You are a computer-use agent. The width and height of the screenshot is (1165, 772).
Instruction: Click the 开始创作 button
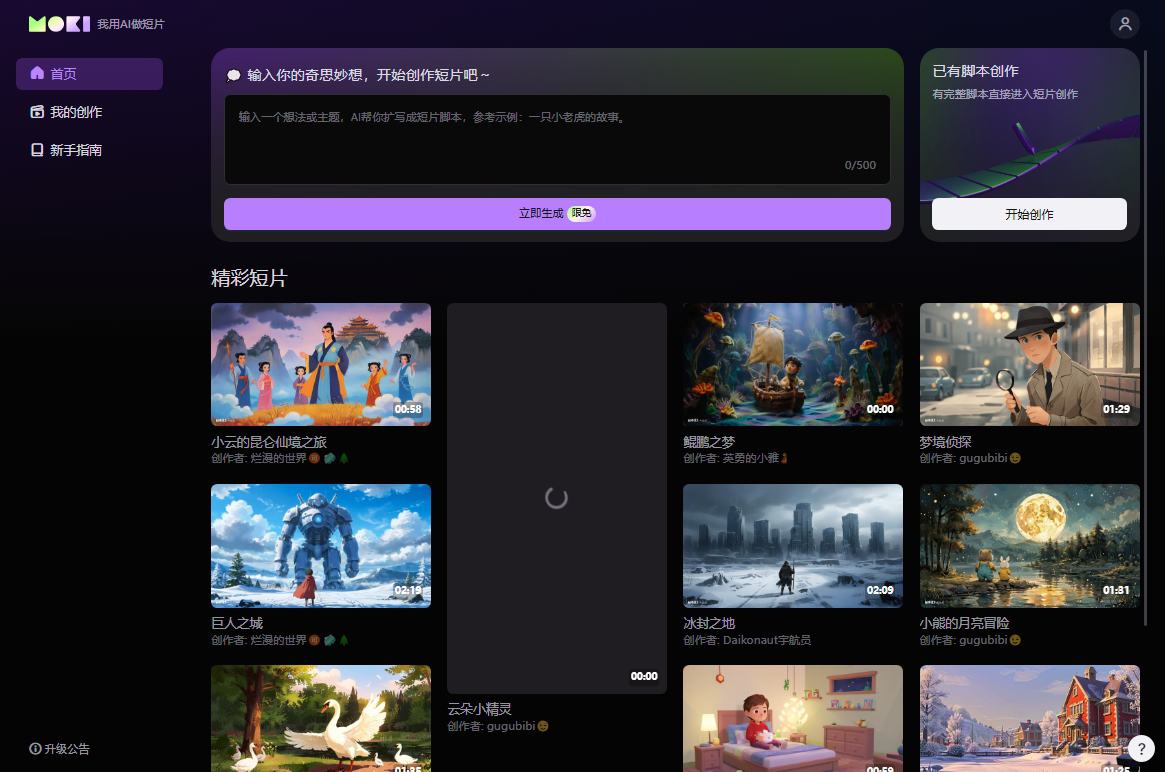[x=1029, y=214]
